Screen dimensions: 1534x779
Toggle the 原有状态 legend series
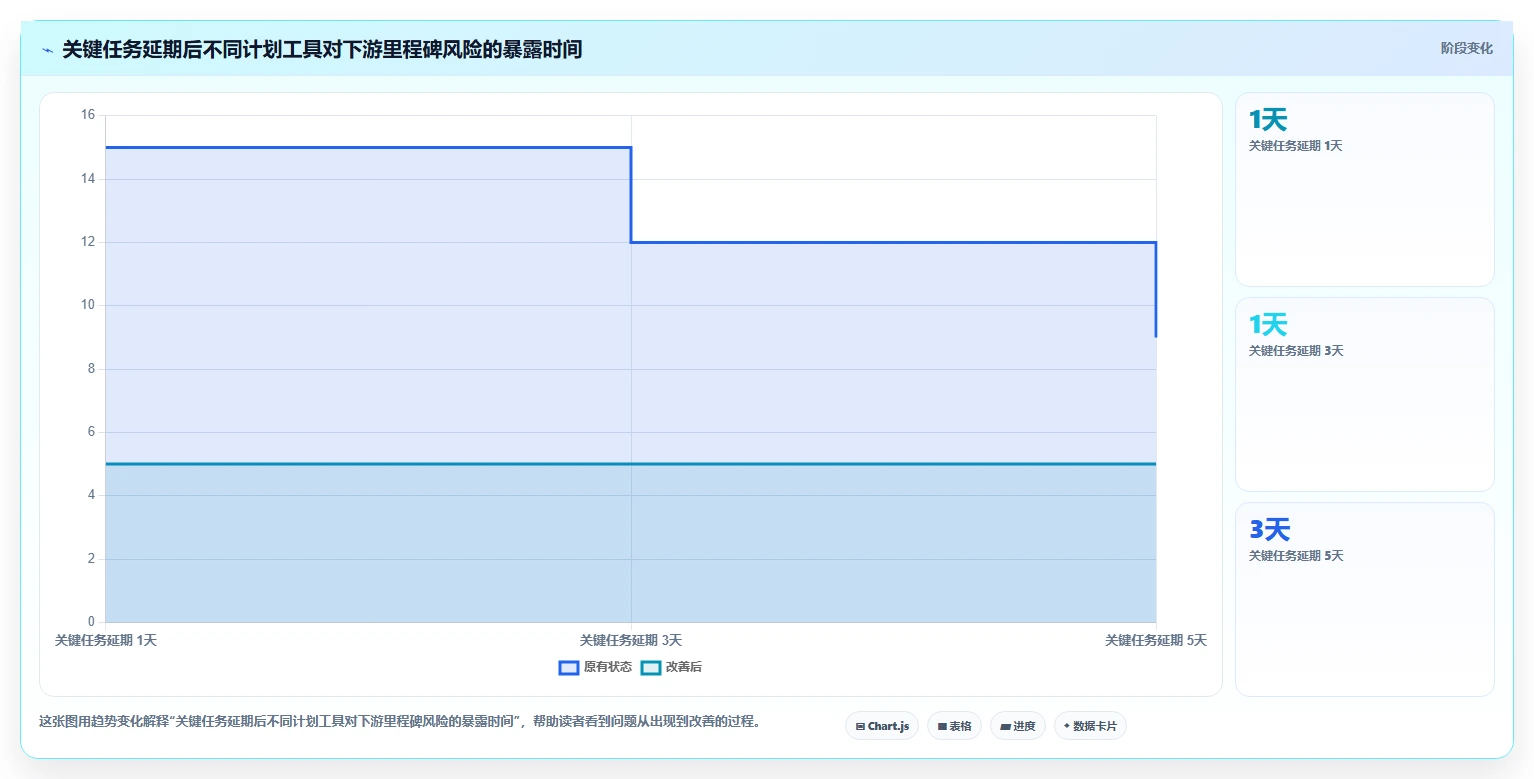point(595,667)
